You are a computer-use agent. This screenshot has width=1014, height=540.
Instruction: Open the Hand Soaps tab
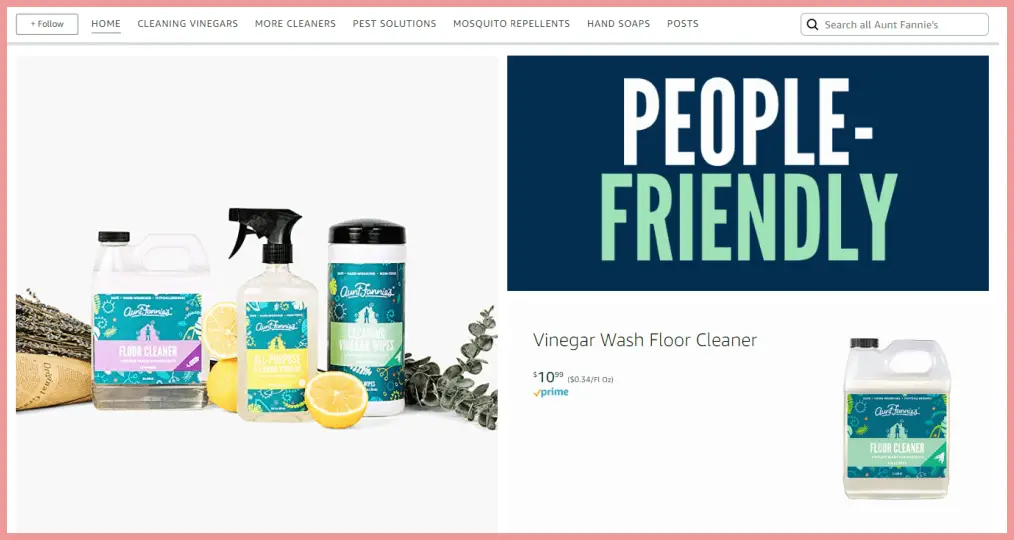click(x=619, y=24)
